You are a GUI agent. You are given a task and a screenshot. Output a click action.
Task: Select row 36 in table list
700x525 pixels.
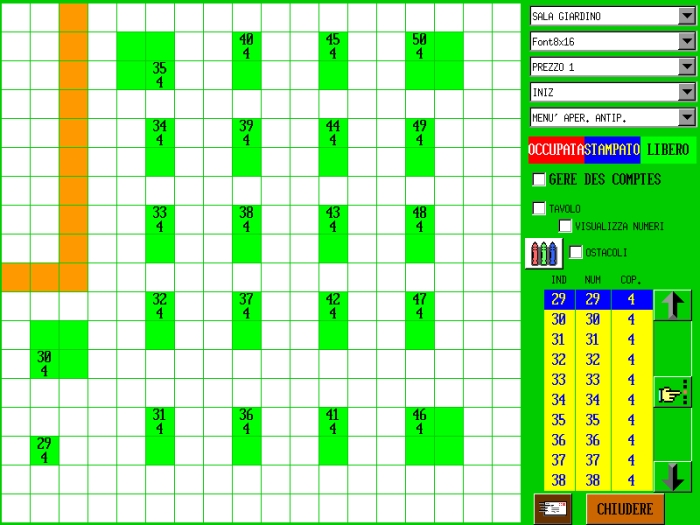click(x=598, y=440)
